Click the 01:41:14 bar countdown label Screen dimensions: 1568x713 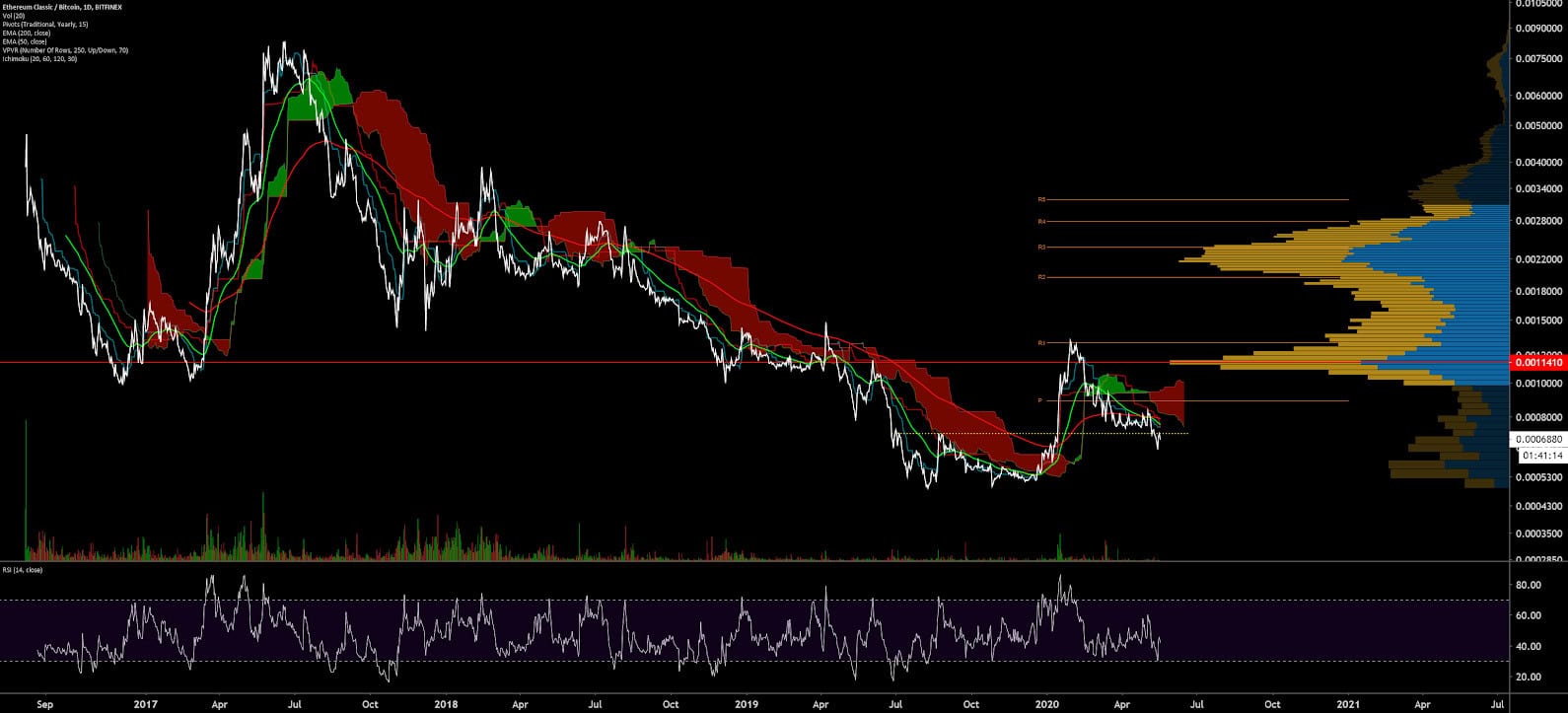coord(1541,456)
